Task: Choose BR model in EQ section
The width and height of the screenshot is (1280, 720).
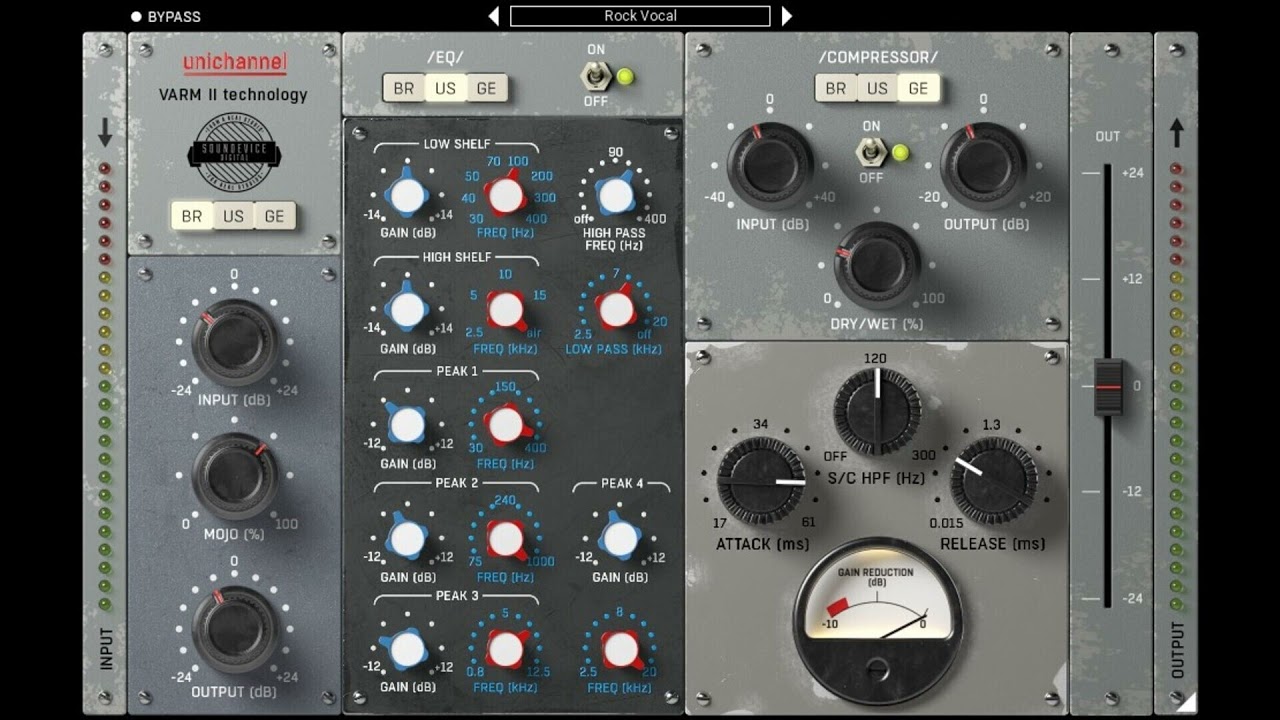Action: click(x=404, y=88)
